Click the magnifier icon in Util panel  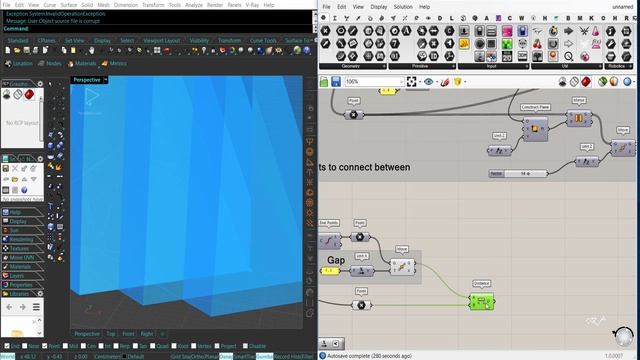[x=569, y=56]
